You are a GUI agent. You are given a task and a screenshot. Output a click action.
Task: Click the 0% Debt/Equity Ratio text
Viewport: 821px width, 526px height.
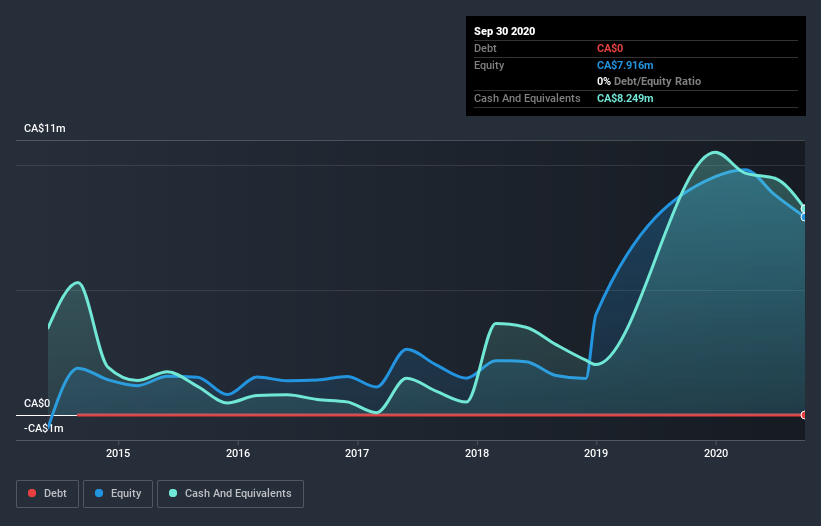[x=649, y=82]
